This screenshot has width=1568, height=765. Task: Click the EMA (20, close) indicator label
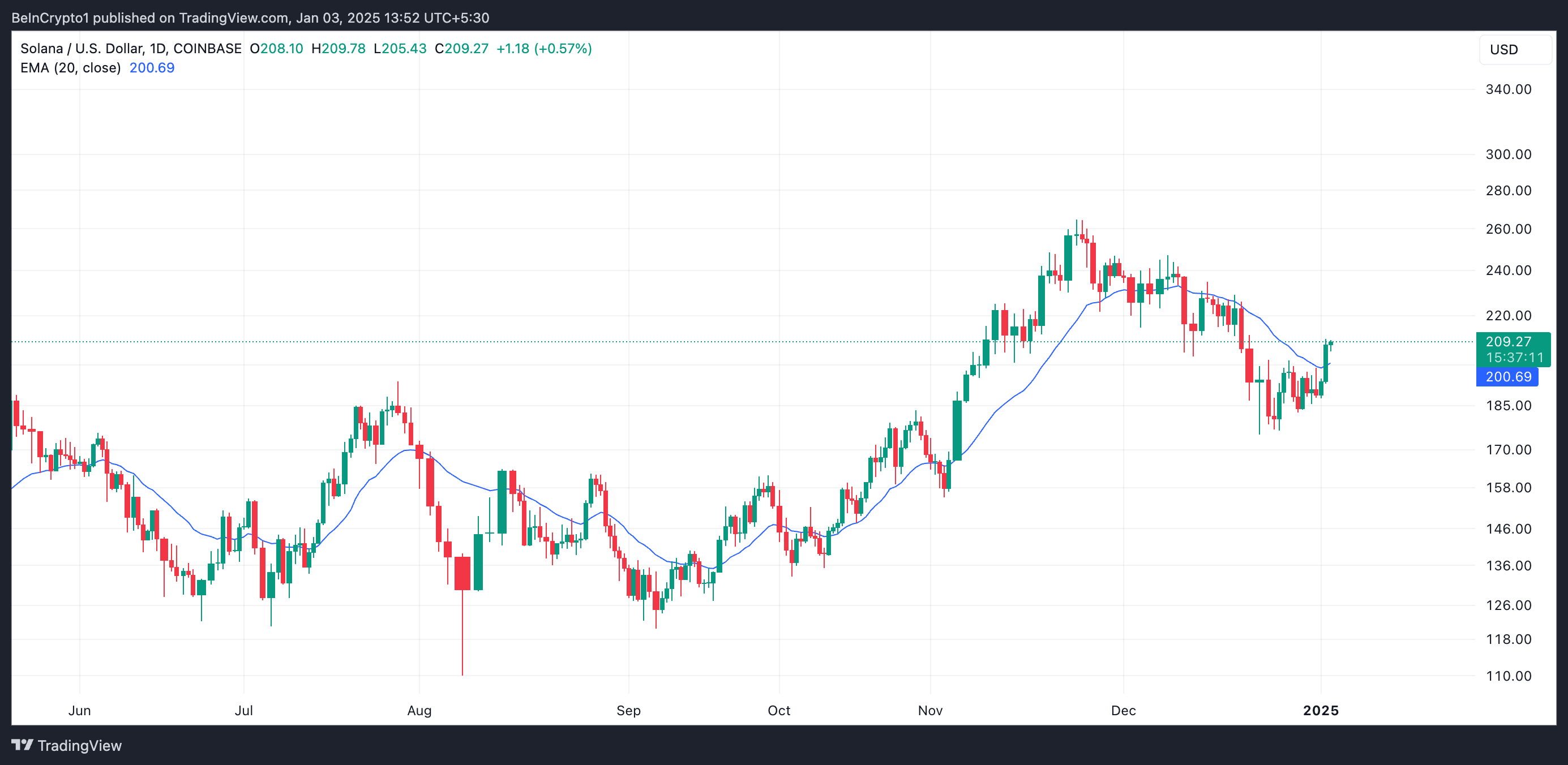coord(71,68)
